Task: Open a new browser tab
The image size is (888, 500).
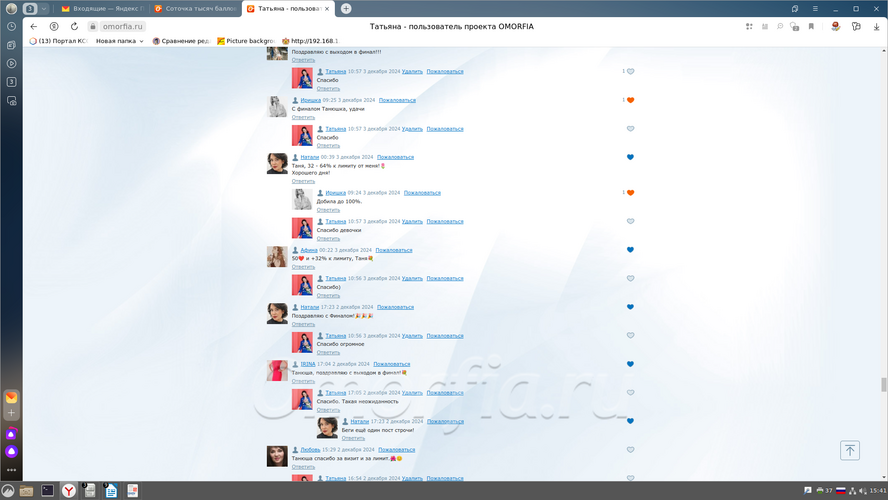Action: pyautogui.click(x=346, y=8)
